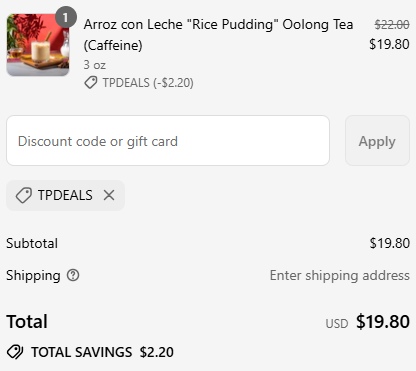This screenshot has width=416, height=371.
Task: Click the TOTAL SAVINGS $2.20 label
Action: 102,352
